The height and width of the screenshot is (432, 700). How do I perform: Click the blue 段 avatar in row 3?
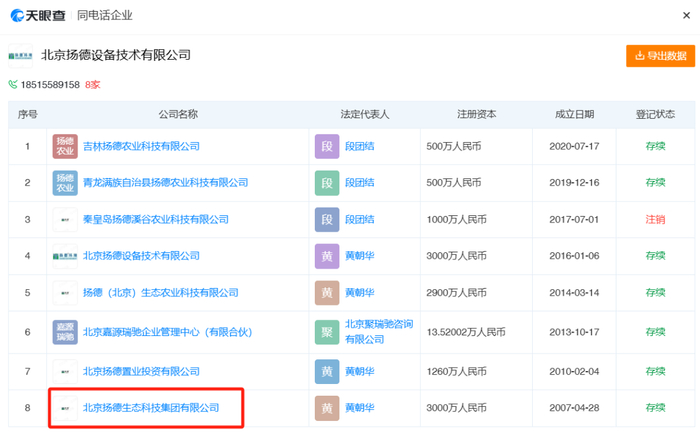coord(327,220)
